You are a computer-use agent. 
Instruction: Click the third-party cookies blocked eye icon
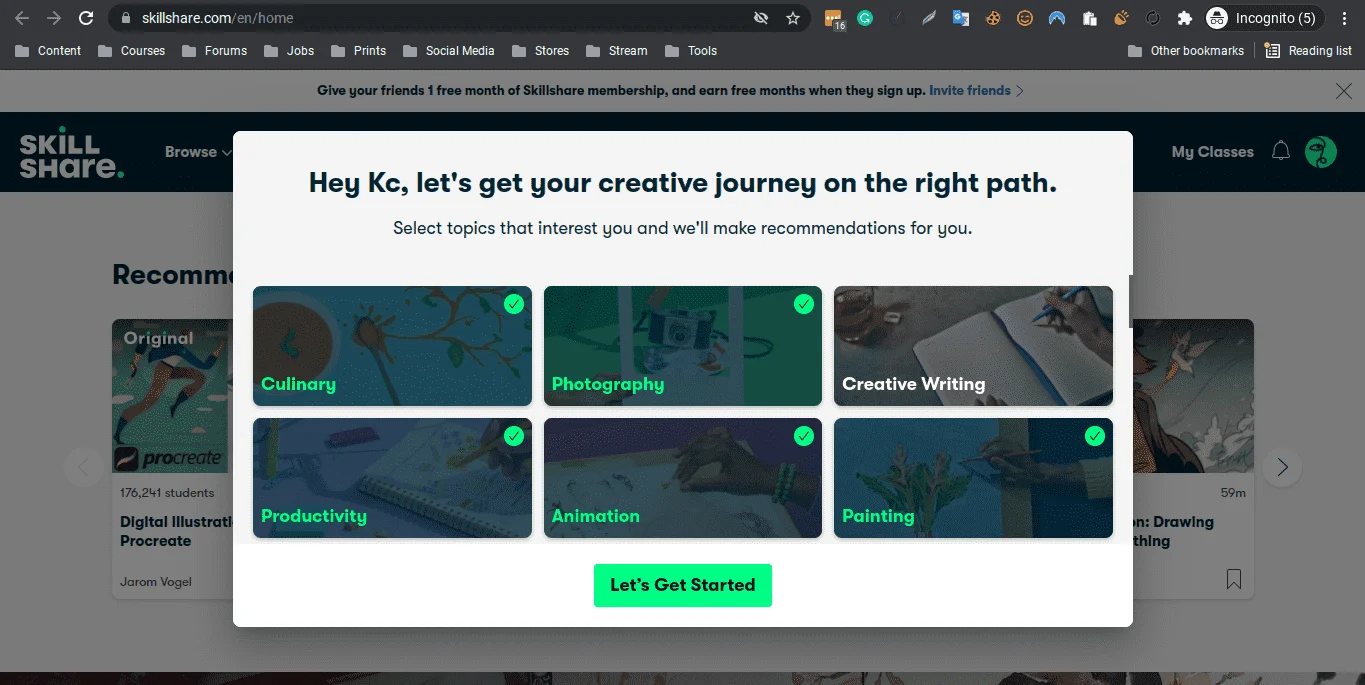click(x=761, y=18)
